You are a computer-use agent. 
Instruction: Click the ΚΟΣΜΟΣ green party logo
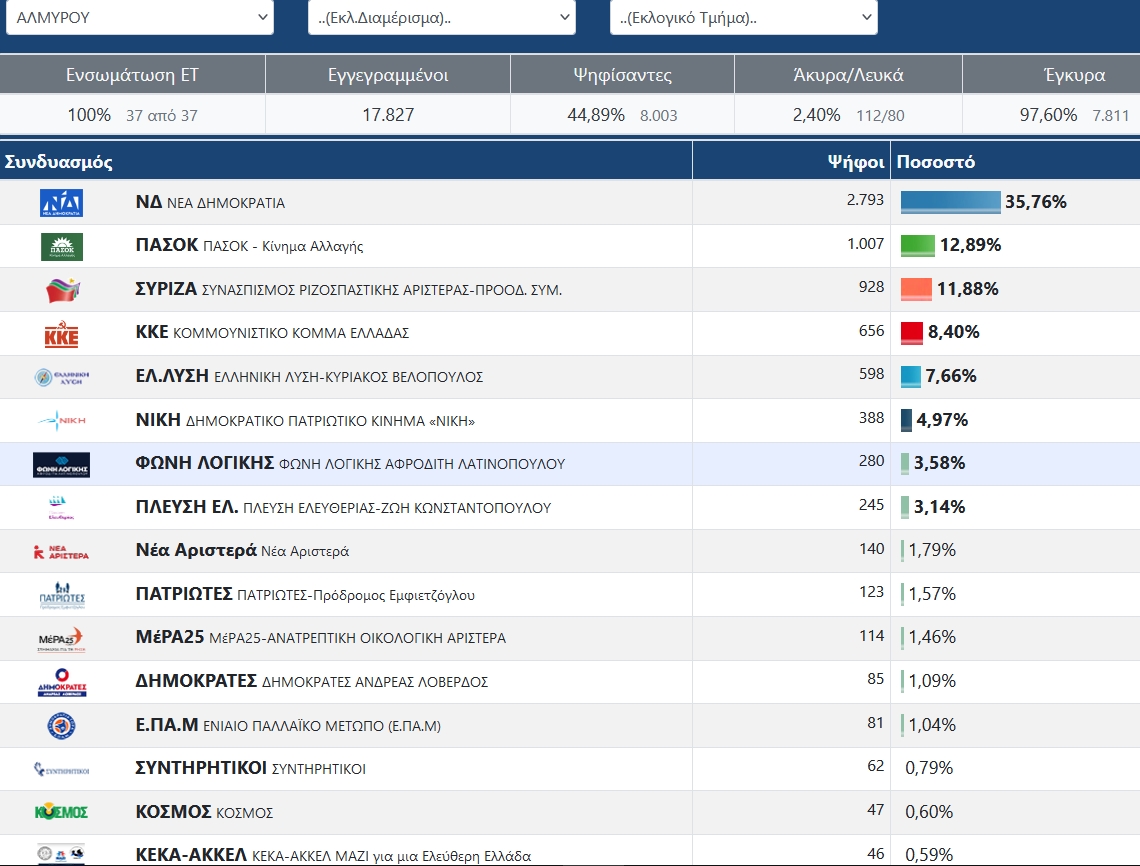pos(61,812)
